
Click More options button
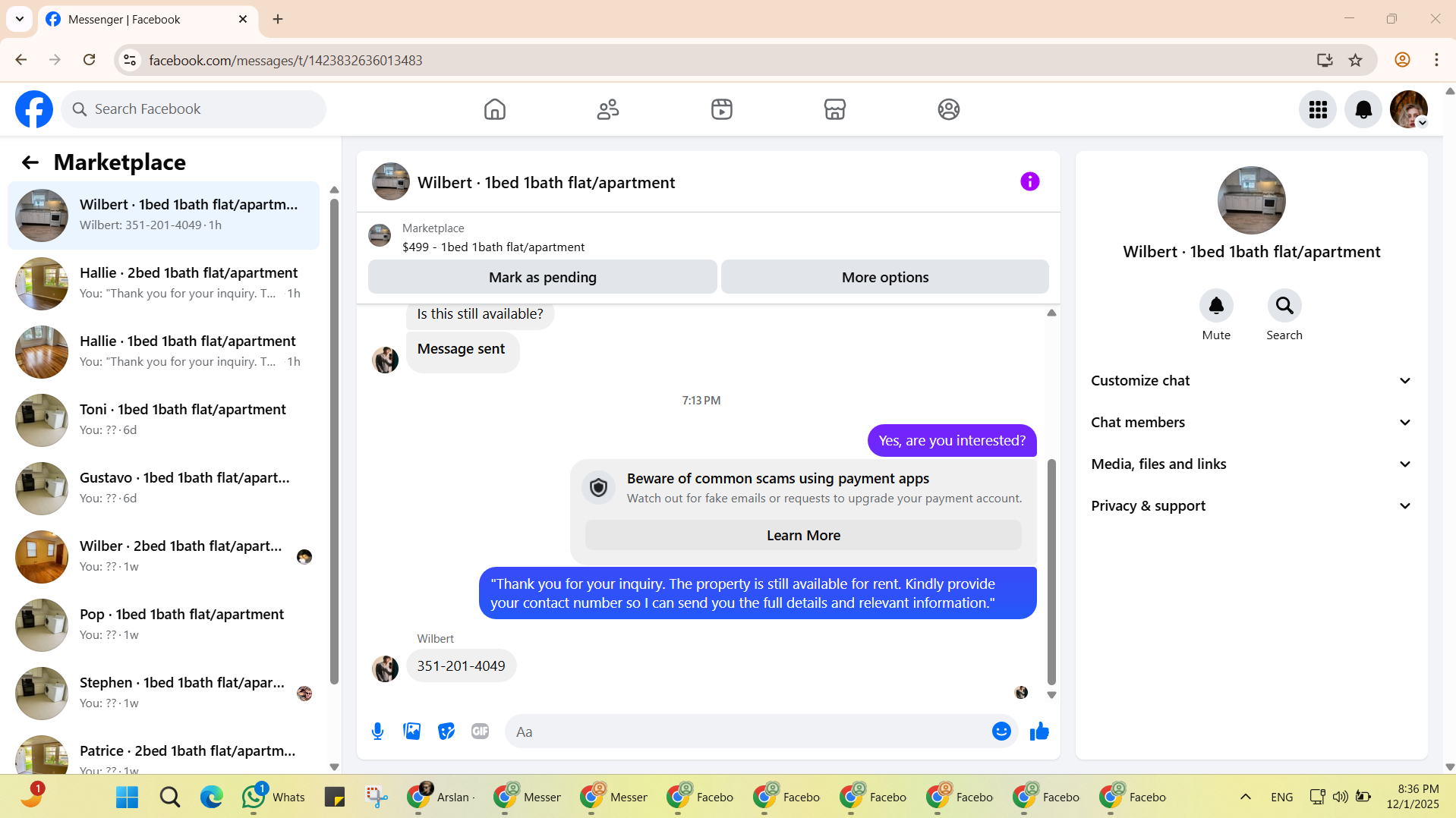click(x=885, y=277)
